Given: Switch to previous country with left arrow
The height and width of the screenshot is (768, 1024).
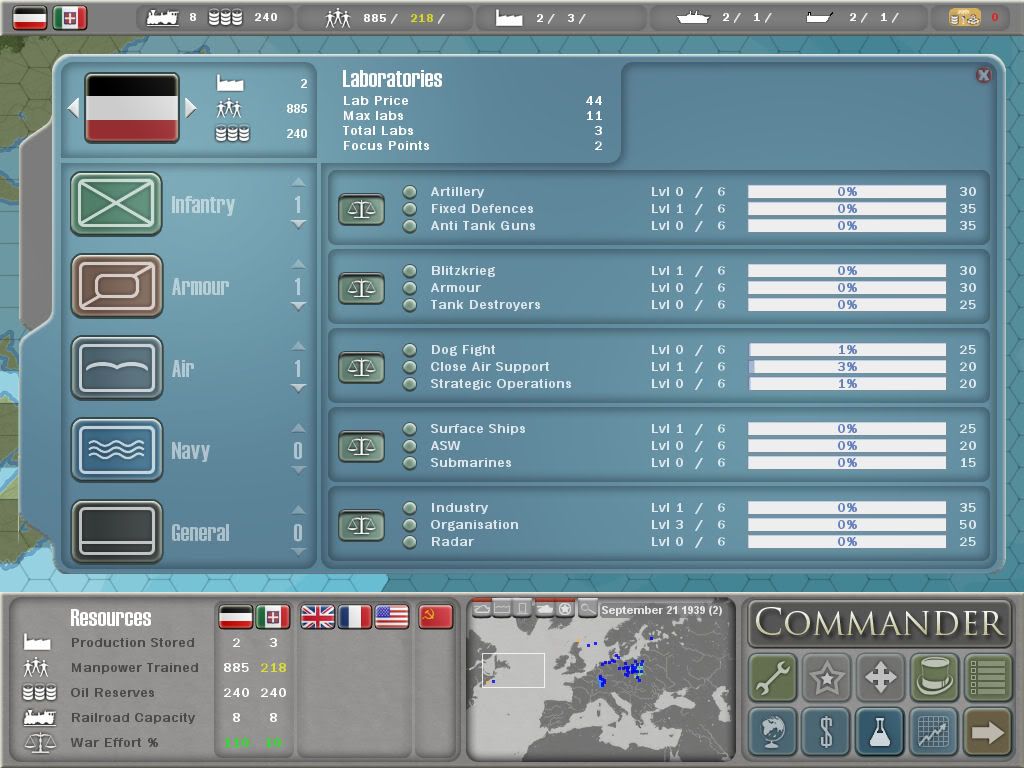Looking at the screenshot, I should coord(73,108).
